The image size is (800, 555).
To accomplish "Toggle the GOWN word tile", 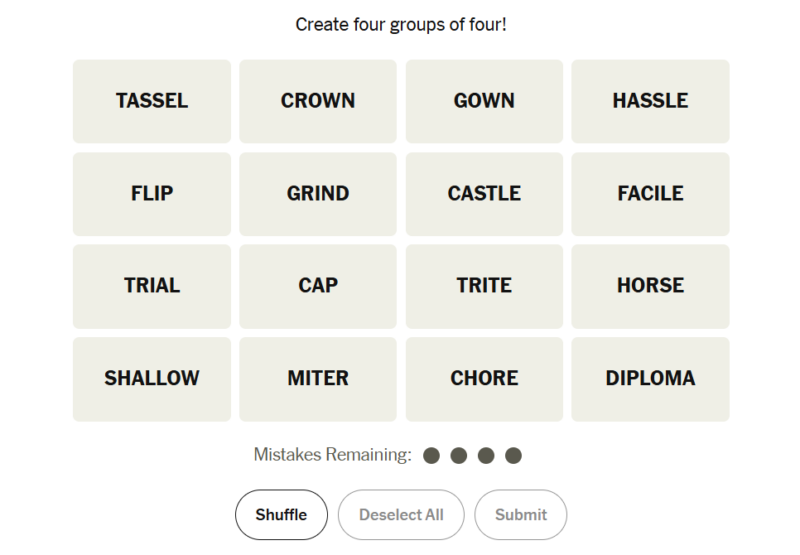I will click(484, 101).
